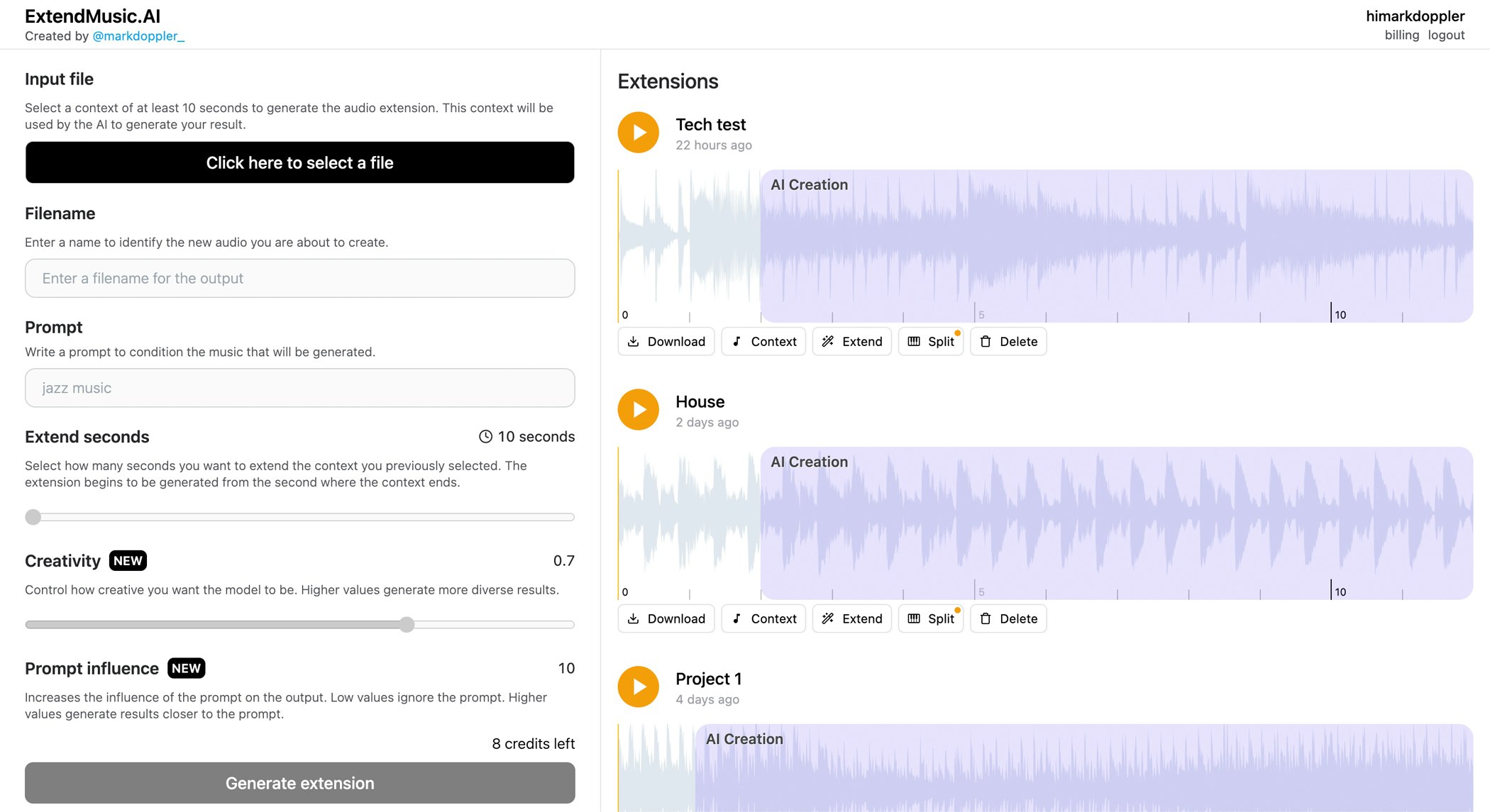Open the file selector button
The width and height of the screenshot is (1490, 812).
coord(299,162)
